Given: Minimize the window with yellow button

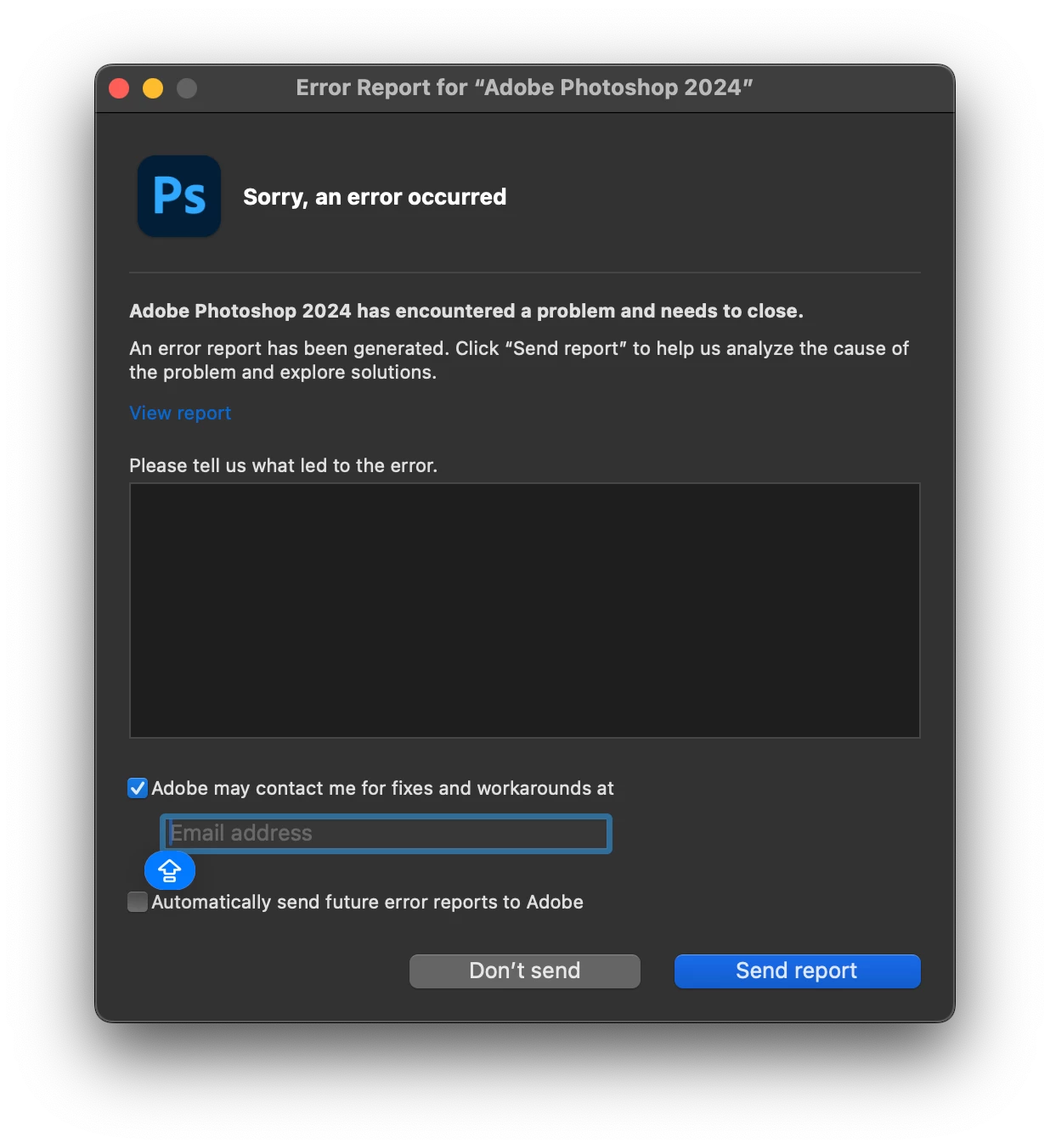Looking at the screenshot, I should 153,88.
